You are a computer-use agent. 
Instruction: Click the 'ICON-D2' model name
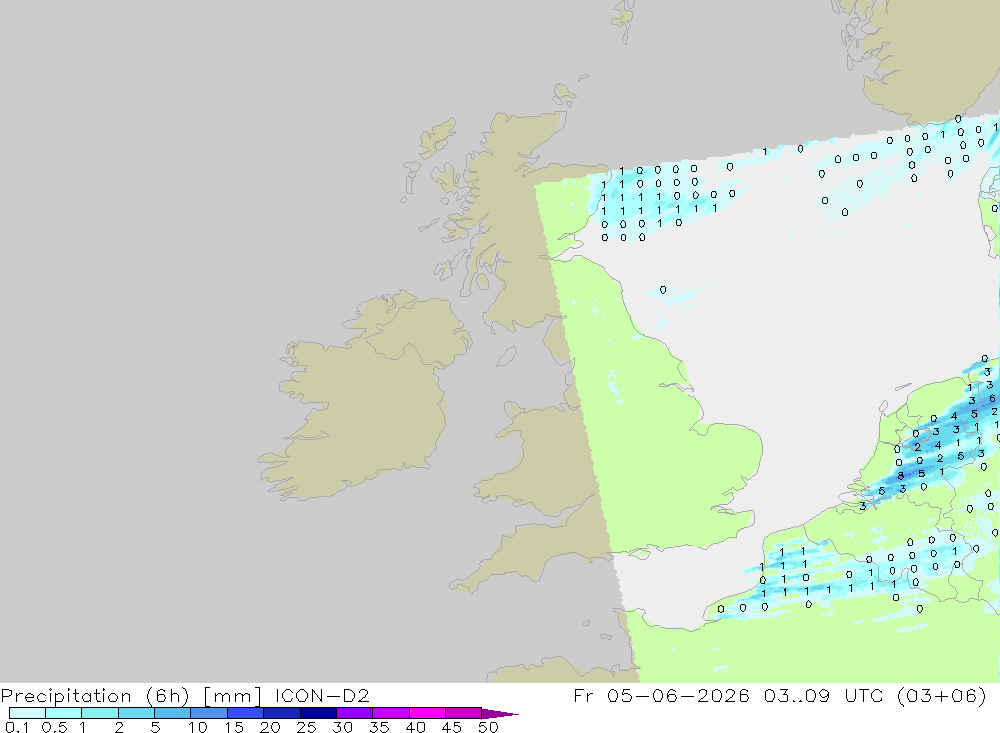pyautogui.click(x=322, y=695)
